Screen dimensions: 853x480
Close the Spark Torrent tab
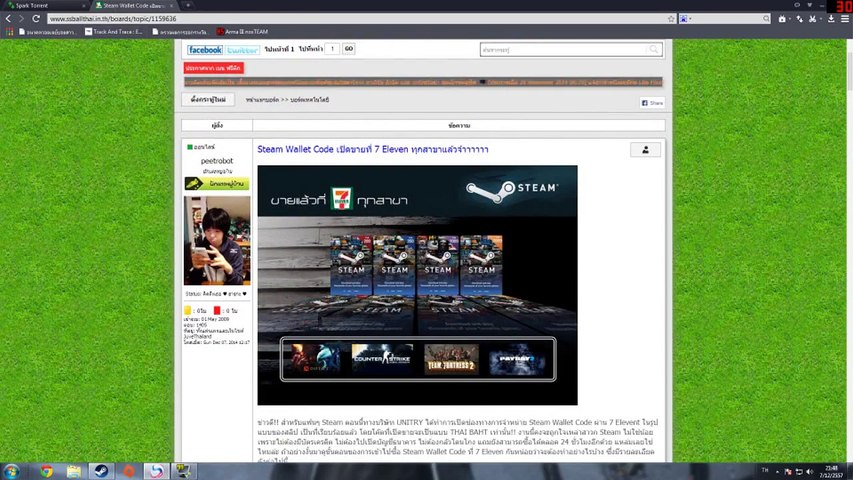[84, 5]
